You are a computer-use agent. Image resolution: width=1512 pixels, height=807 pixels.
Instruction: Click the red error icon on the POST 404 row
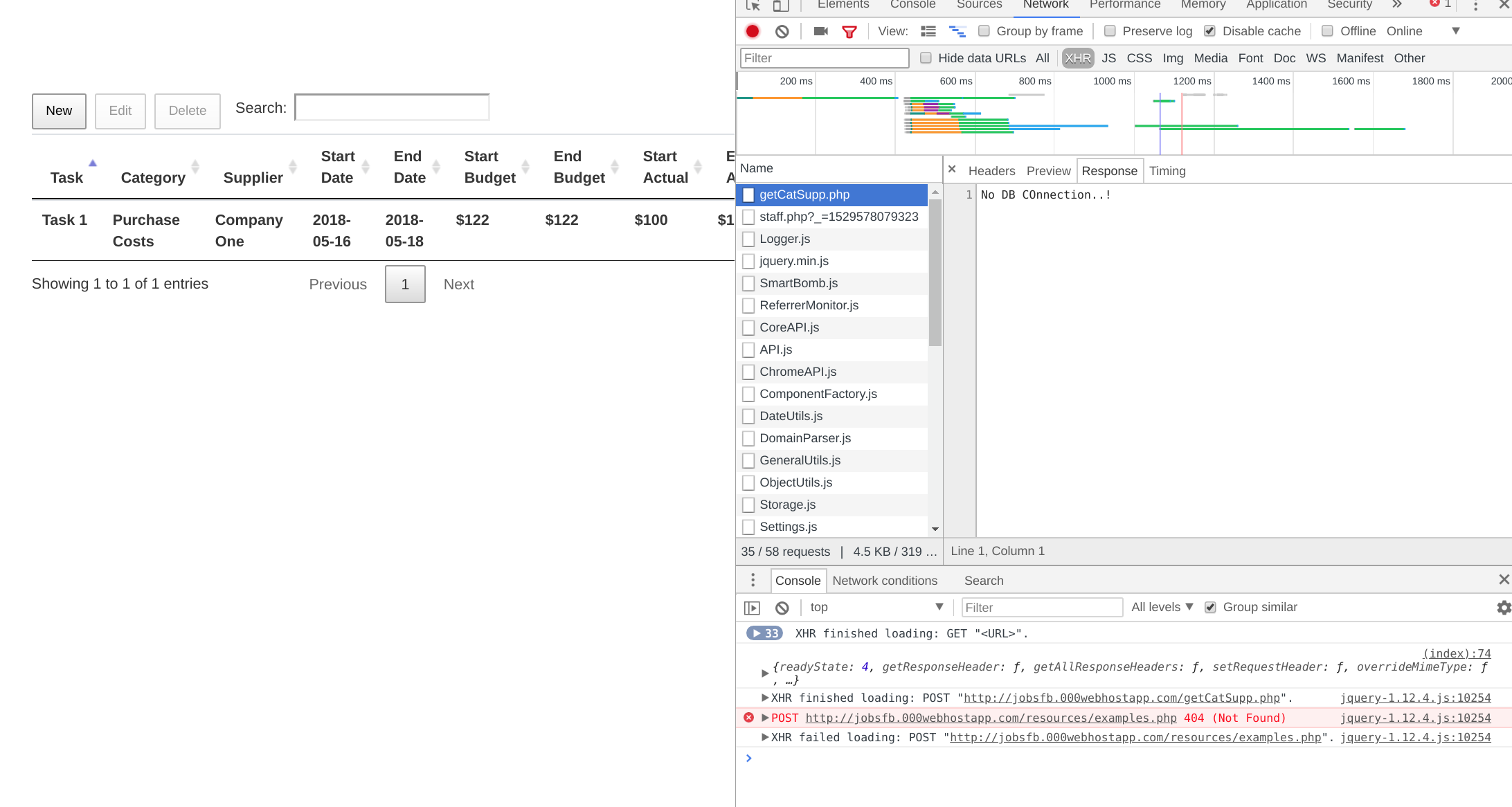coord(748,718)
